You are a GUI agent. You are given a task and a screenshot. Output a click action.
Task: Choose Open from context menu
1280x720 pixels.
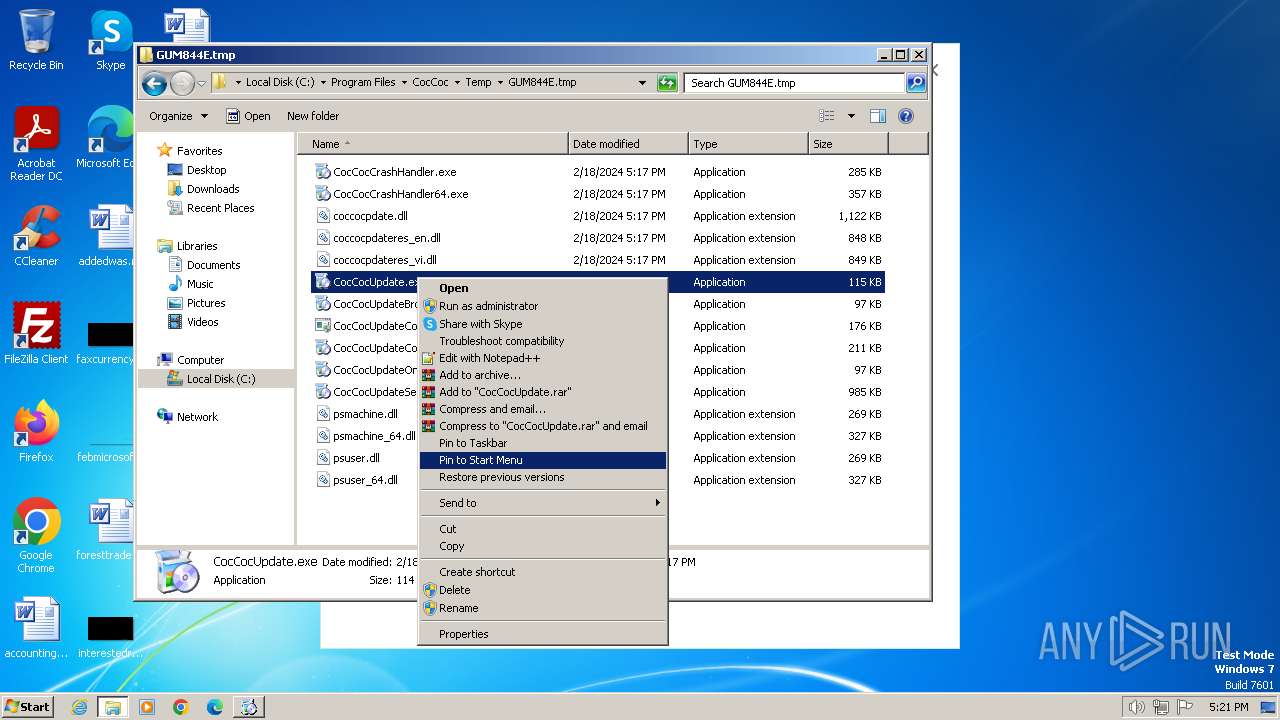pos(543,288)
